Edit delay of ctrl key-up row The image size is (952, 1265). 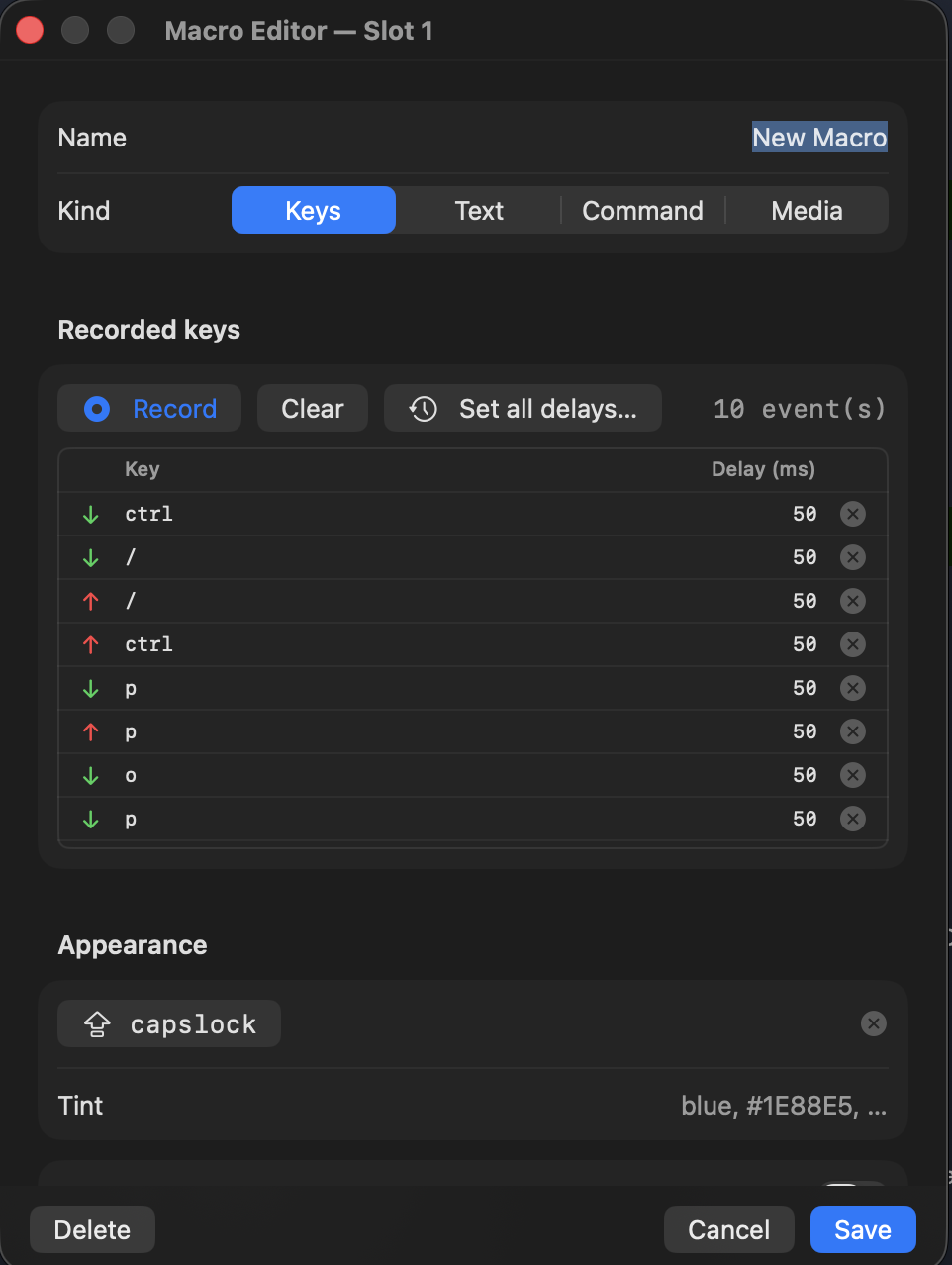[805, 644]
